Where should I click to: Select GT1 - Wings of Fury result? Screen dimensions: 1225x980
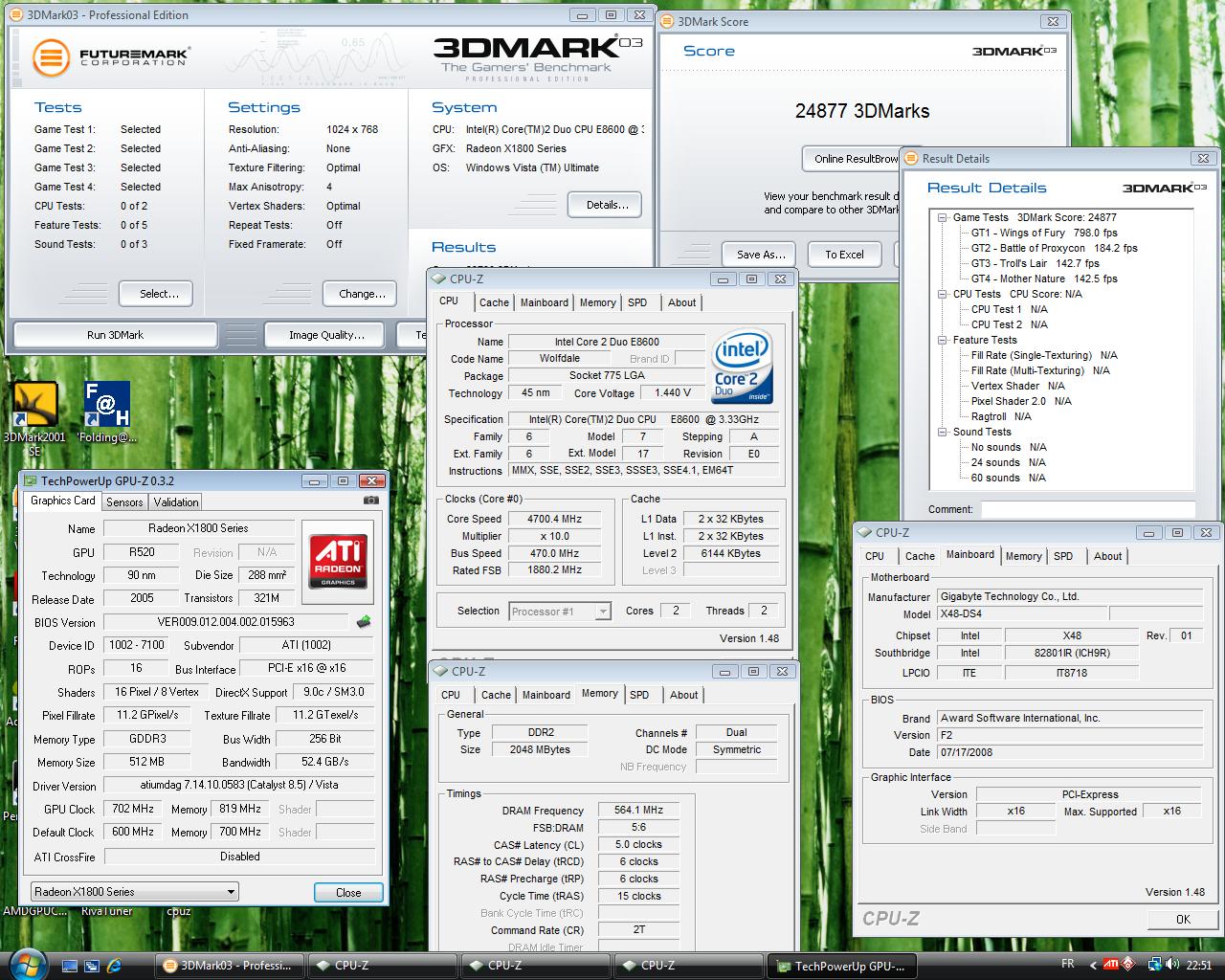tap(1044, 233)
